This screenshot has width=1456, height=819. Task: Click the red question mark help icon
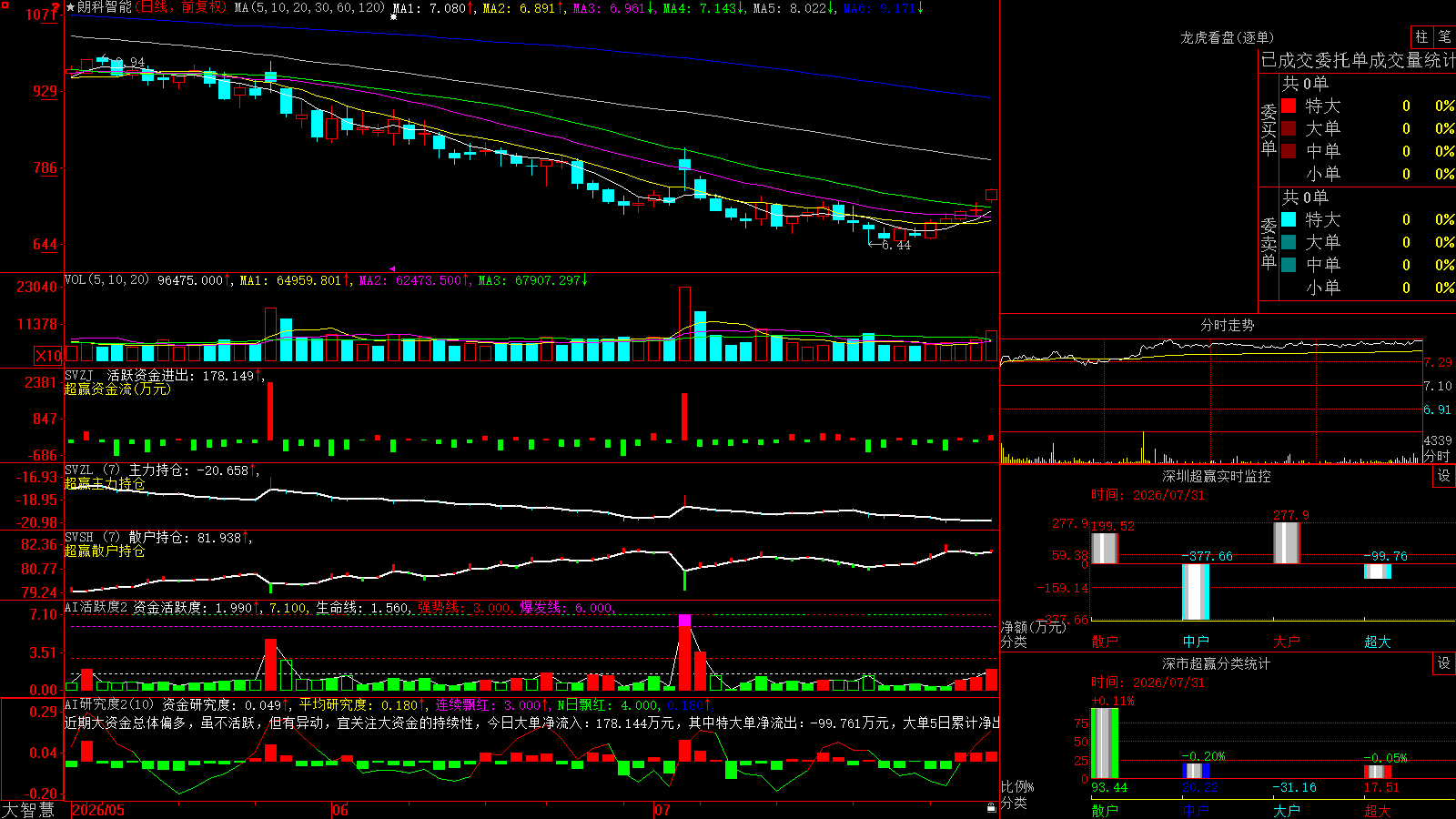pos(57,7)
